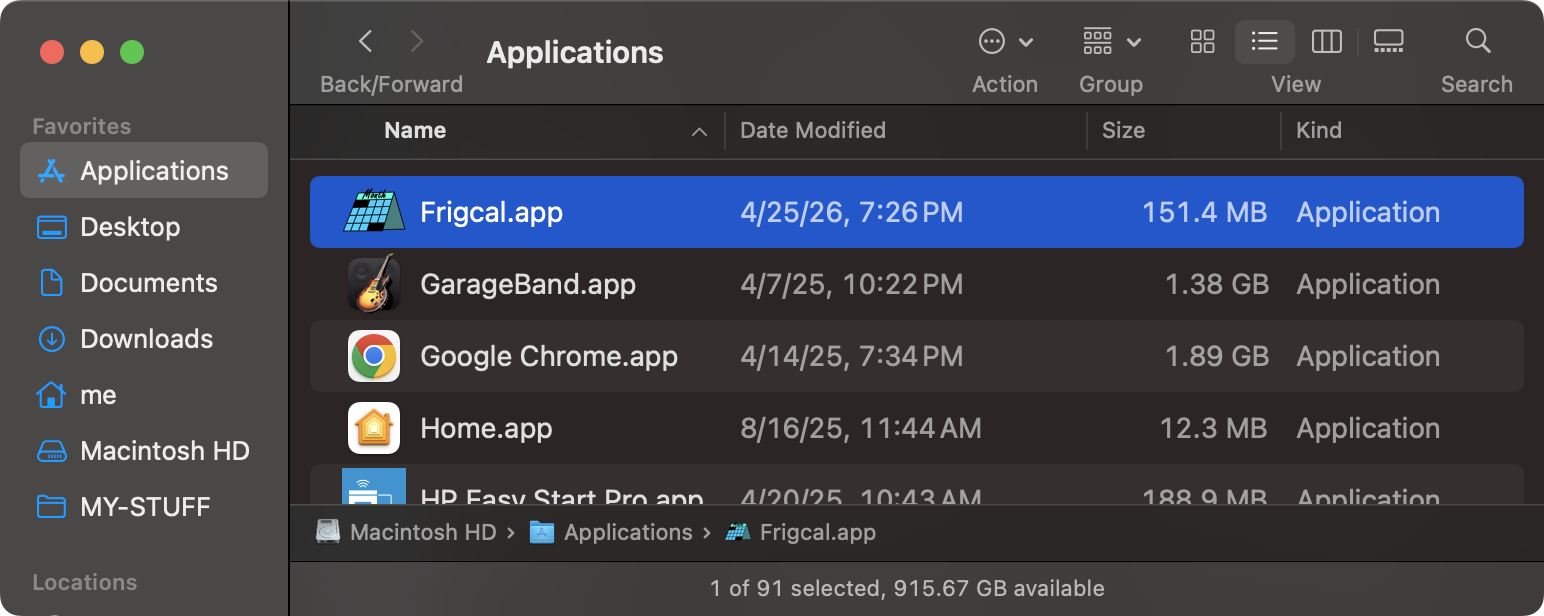Switch to list view
Image resolution: width=1544 pixels, height=616 pixels.
pyautogui.click(x=1265, y=41)
